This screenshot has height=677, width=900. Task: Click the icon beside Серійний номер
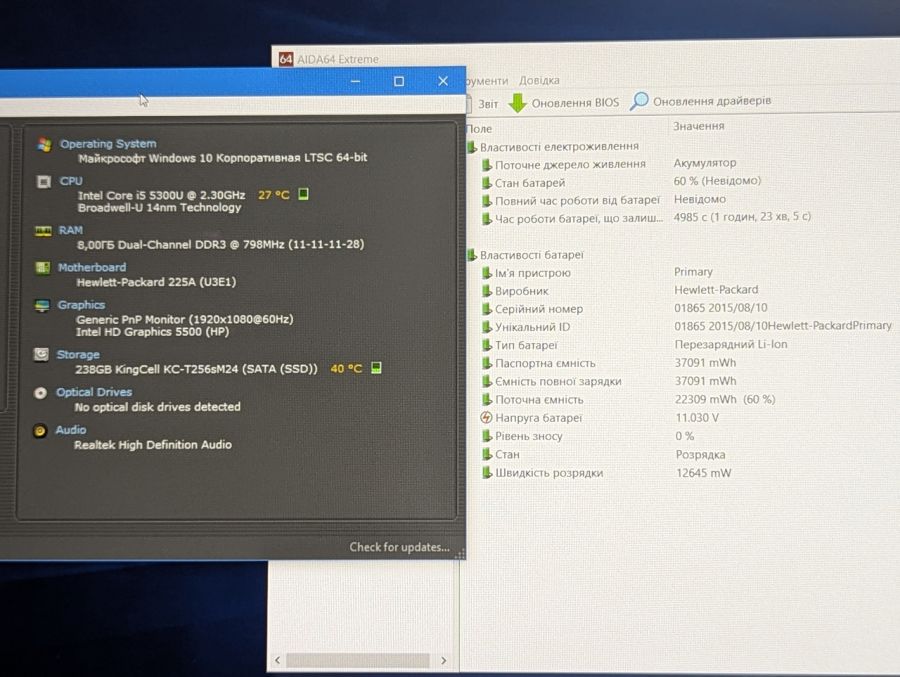(x=487, y=309)
